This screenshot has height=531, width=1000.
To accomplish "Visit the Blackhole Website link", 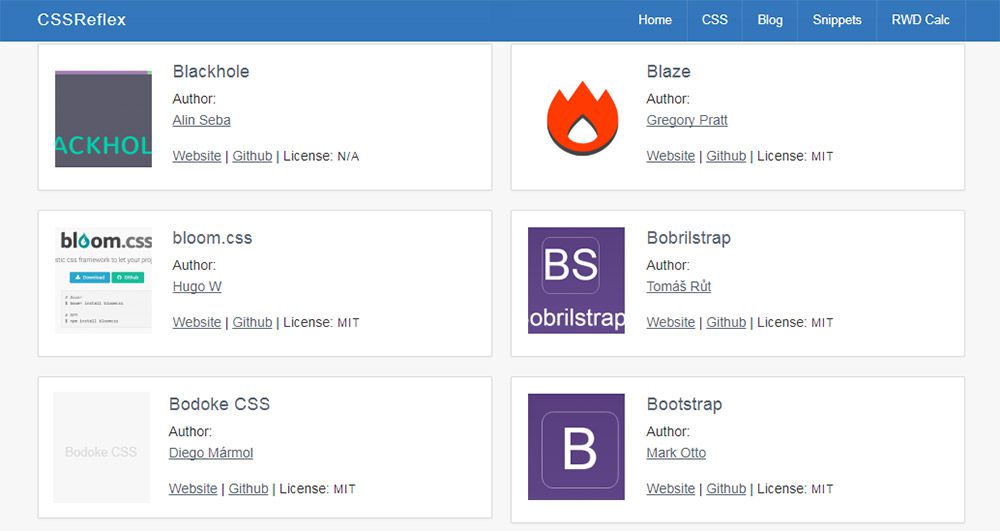I will pos(196,156).
